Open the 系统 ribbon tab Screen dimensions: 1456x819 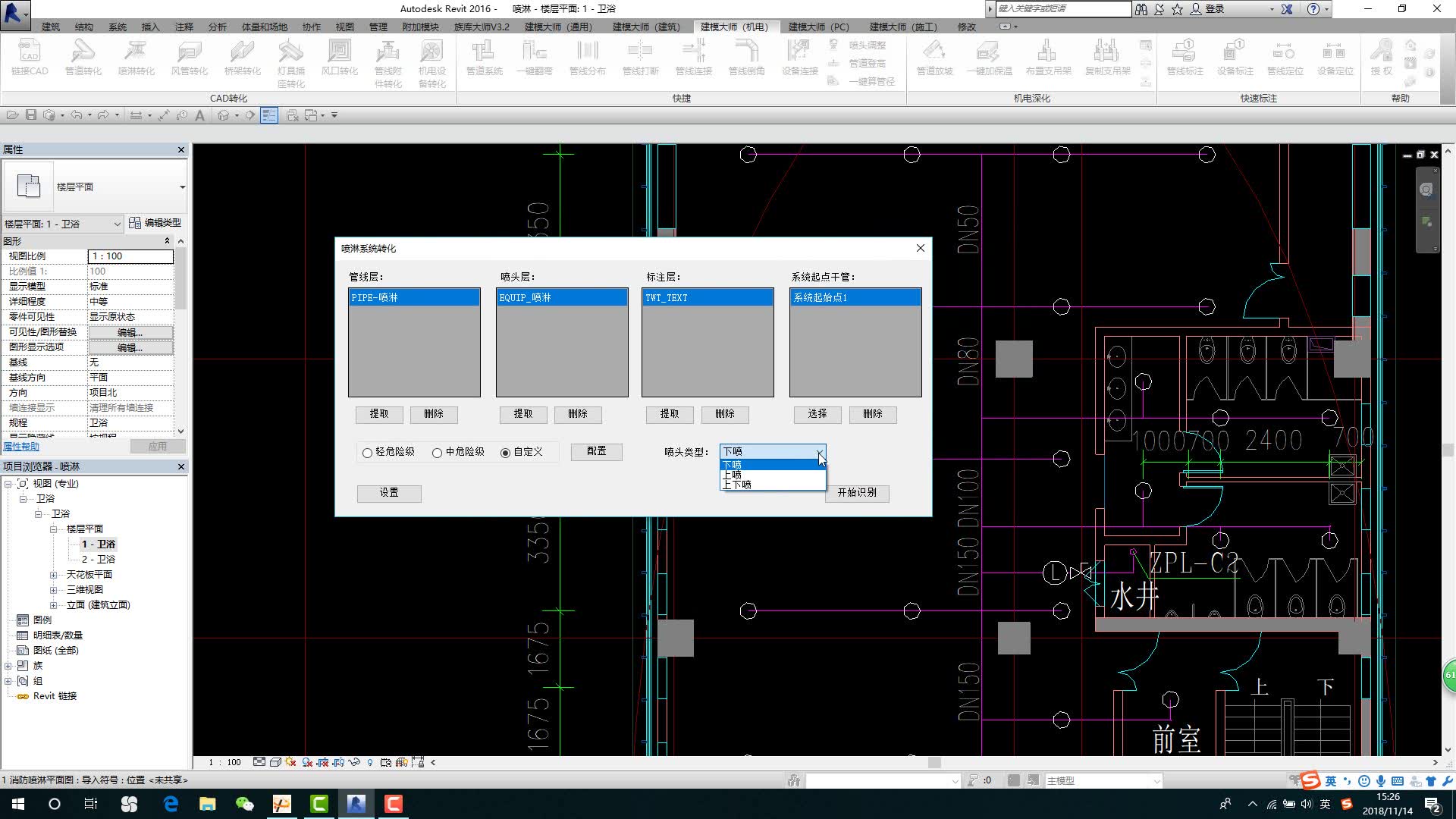pyautogui.click(x=118, y=27)
